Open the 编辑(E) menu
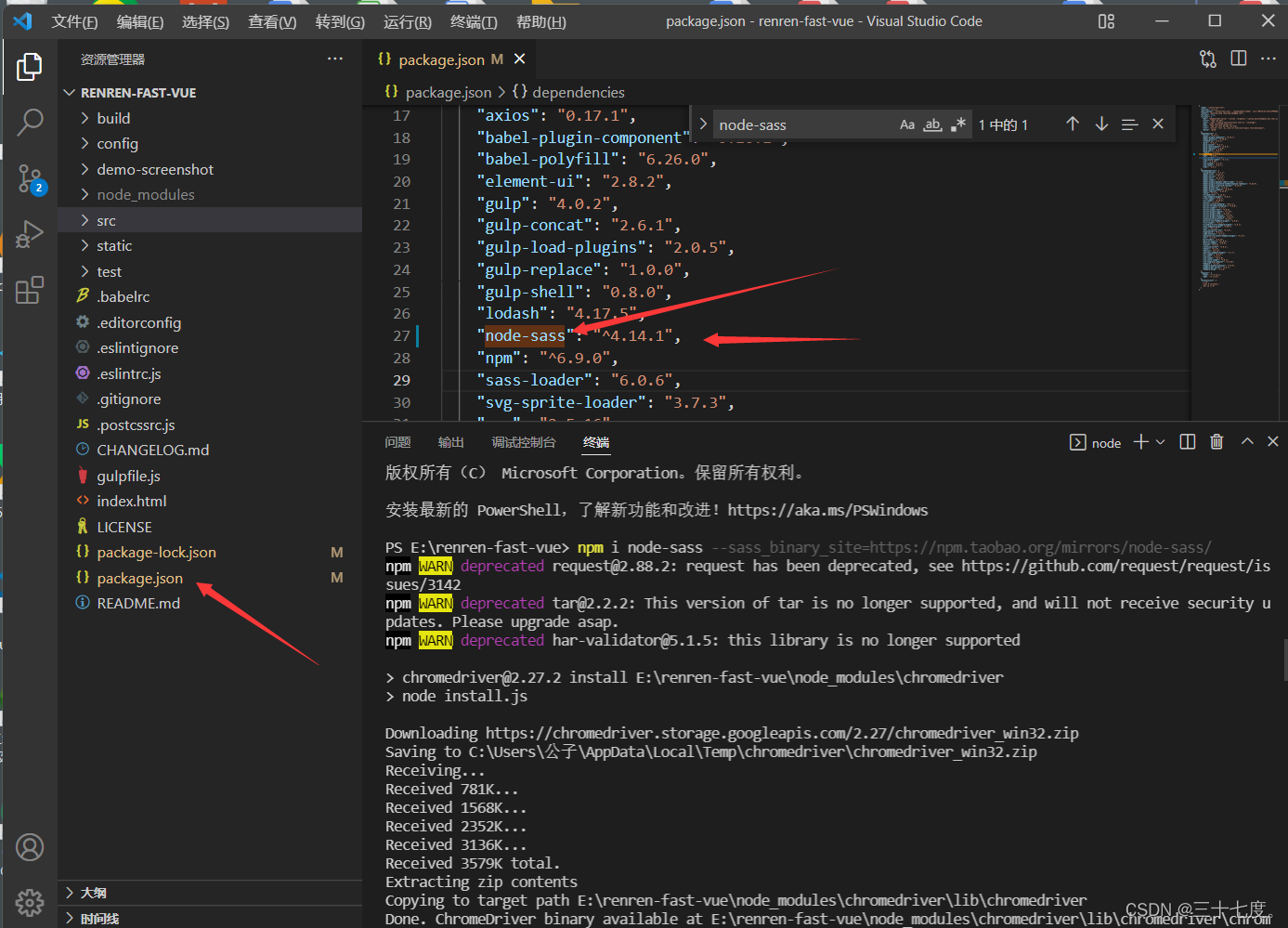Screen dimensions: 1288x928 140,21
